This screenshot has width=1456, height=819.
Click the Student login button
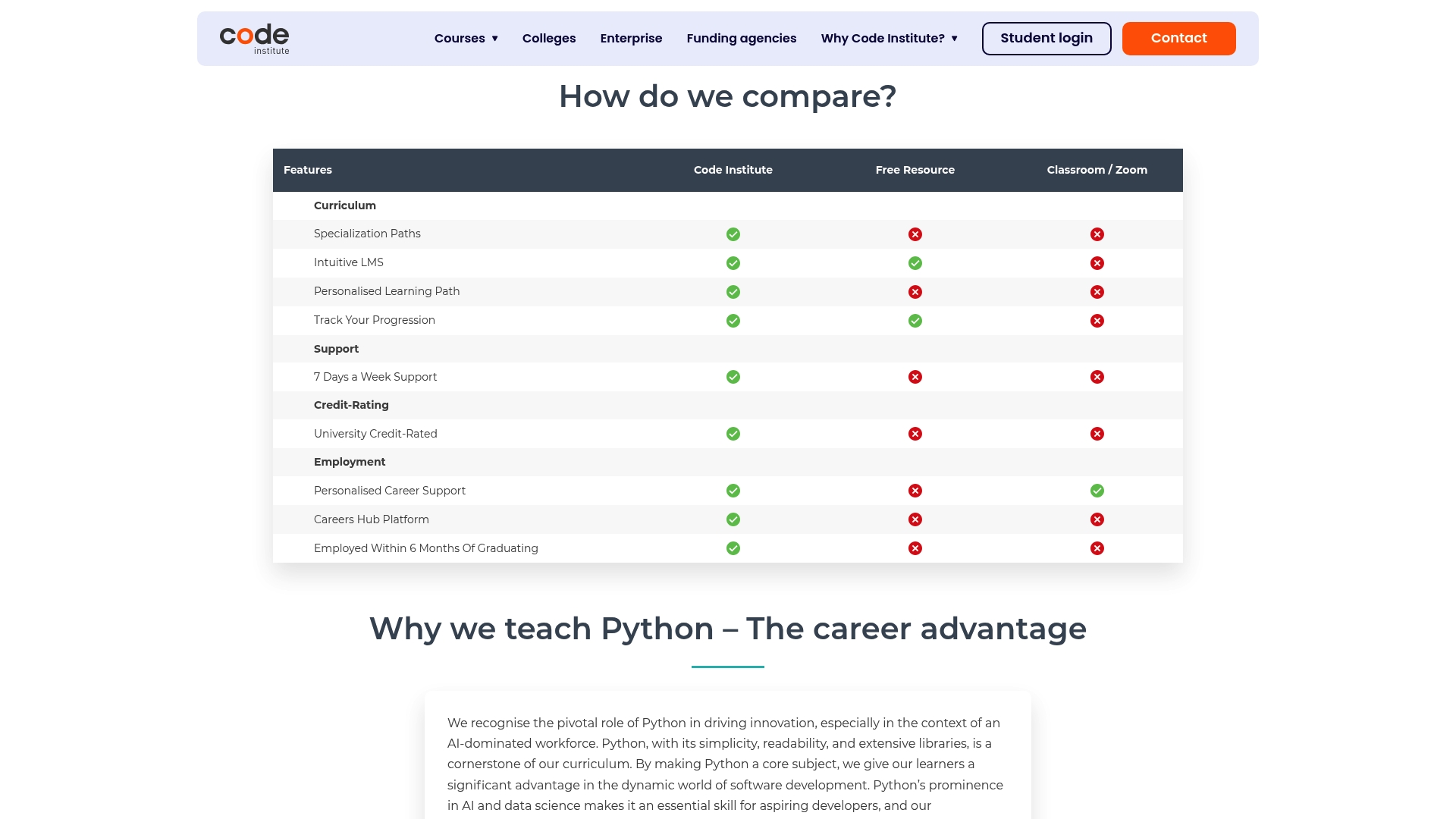click(x=1046, y=39)
